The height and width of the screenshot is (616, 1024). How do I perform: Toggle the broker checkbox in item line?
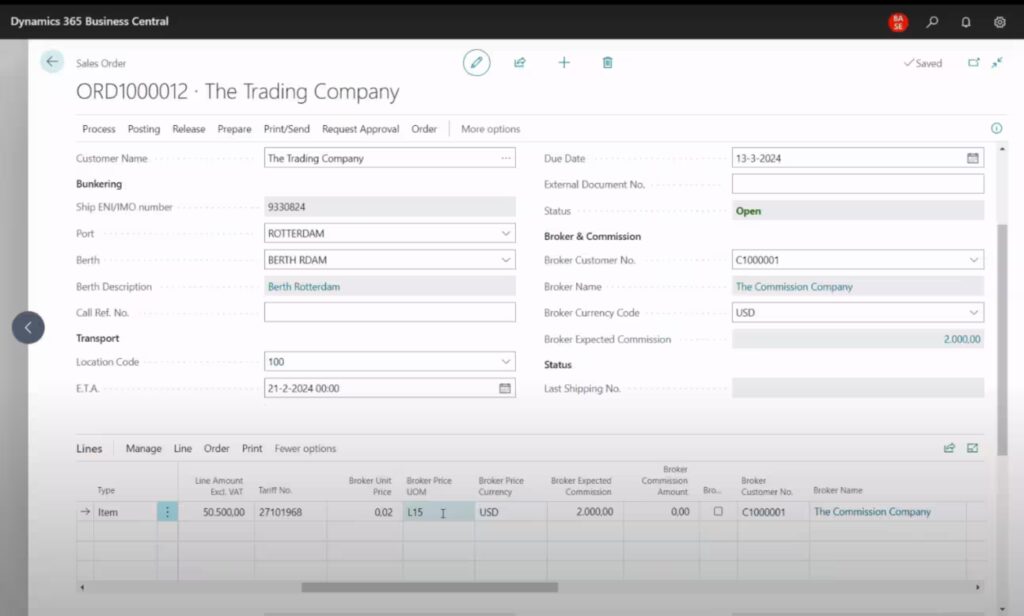tap(718, 511)
